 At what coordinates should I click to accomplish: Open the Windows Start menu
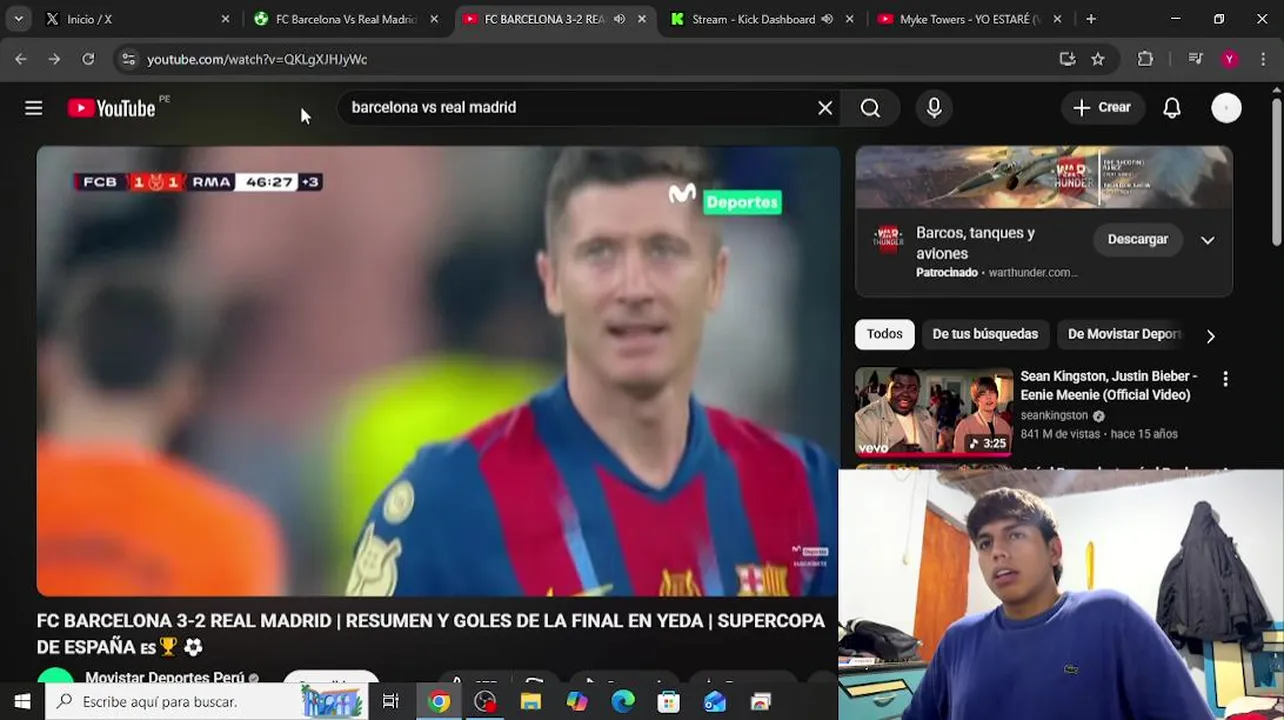pos(22,702)
